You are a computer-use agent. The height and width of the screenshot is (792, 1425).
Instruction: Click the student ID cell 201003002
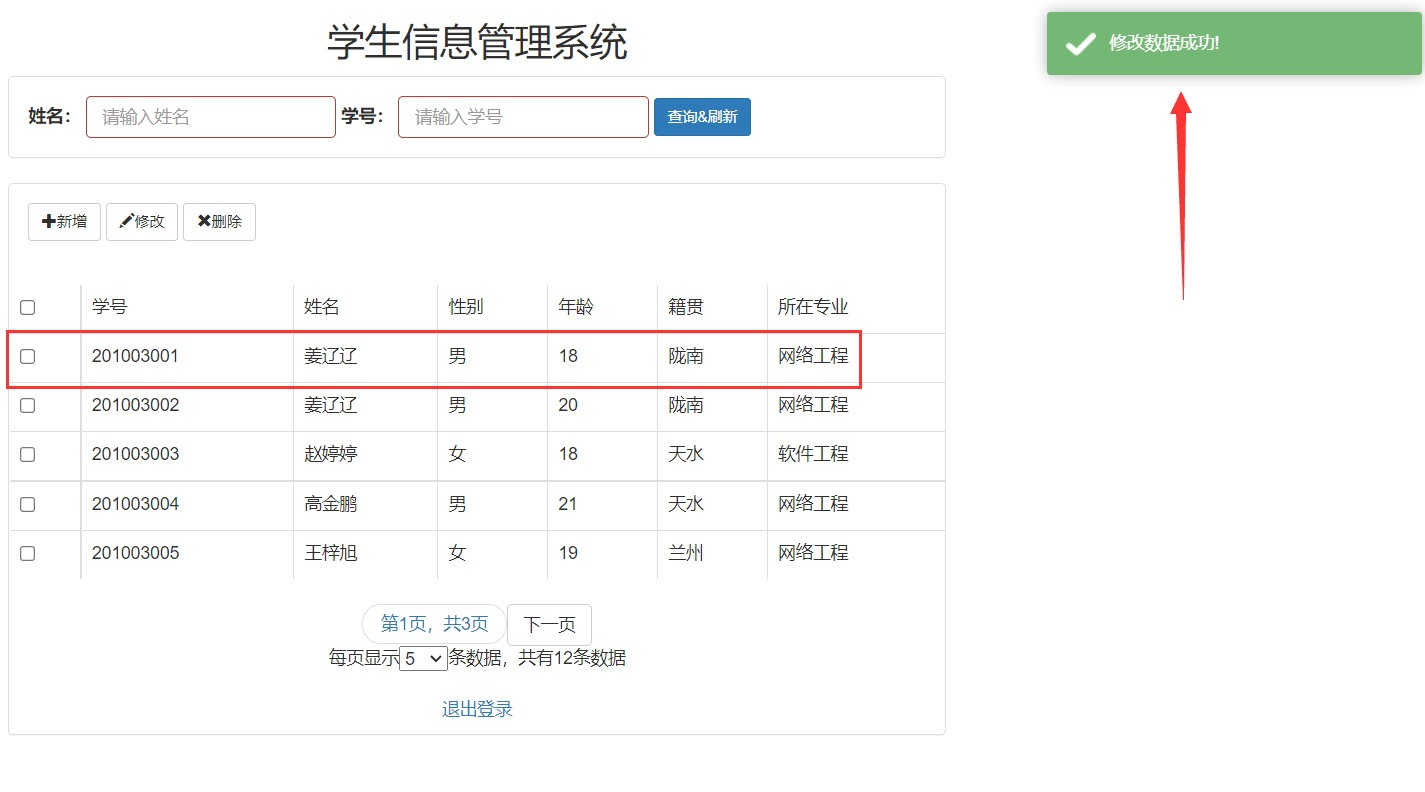135,405
